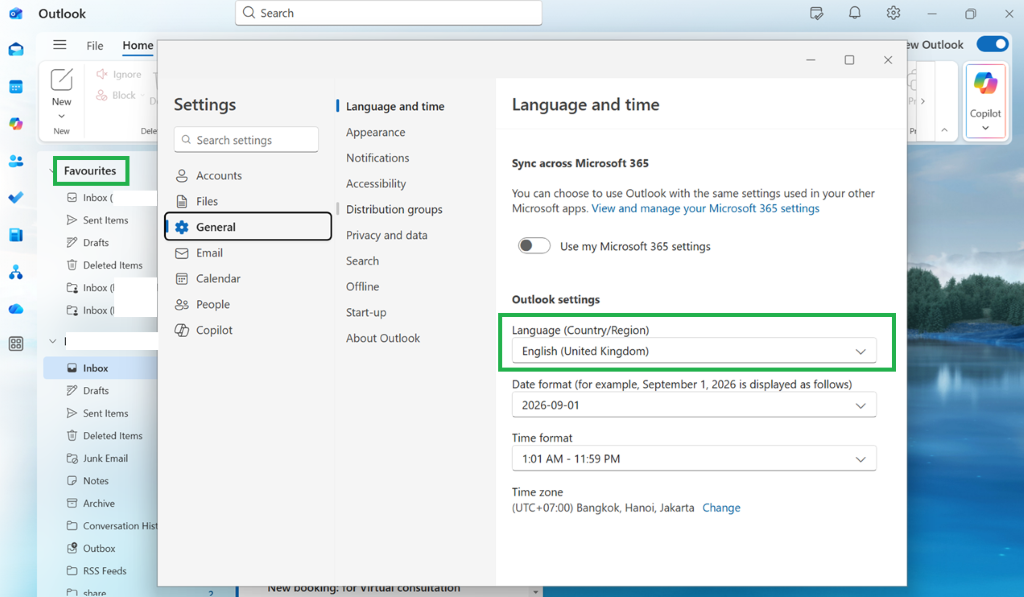Open About Outlook subsection

pyautogui.click(x=383, y=338)
